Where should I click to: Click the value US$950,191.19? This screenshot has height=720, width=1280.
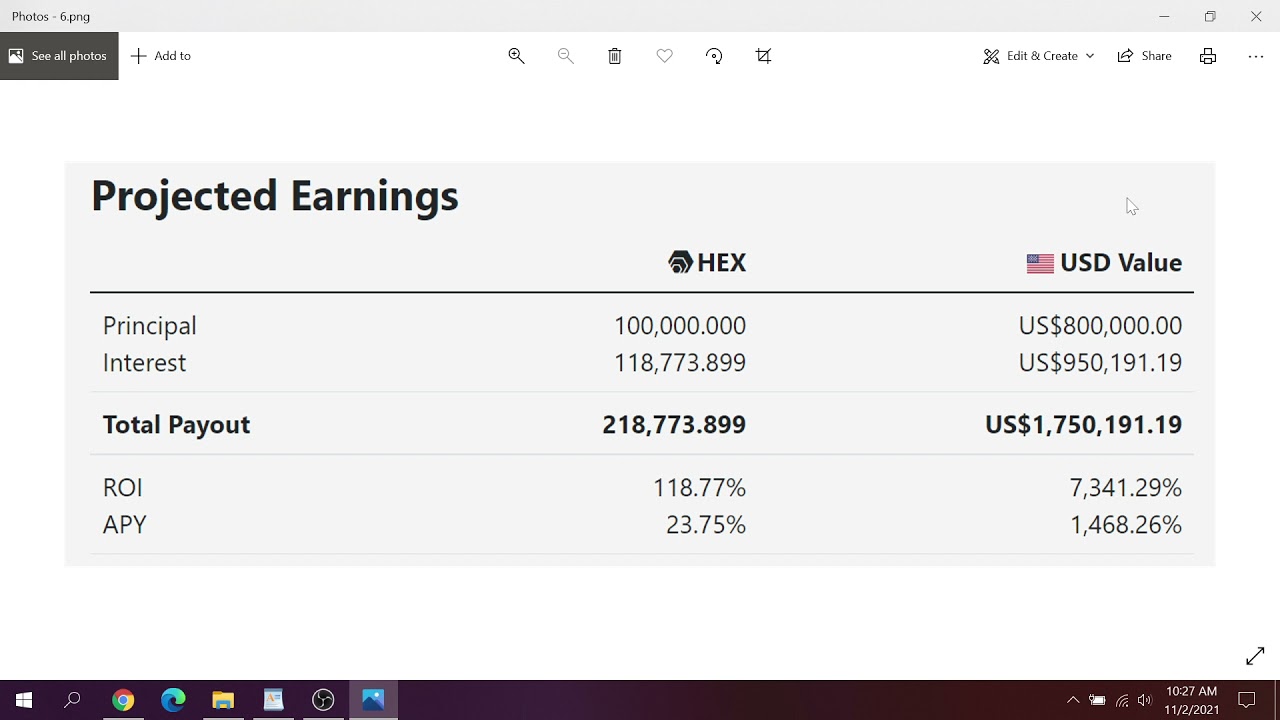pyautogui.click(x=1100, y=363)
